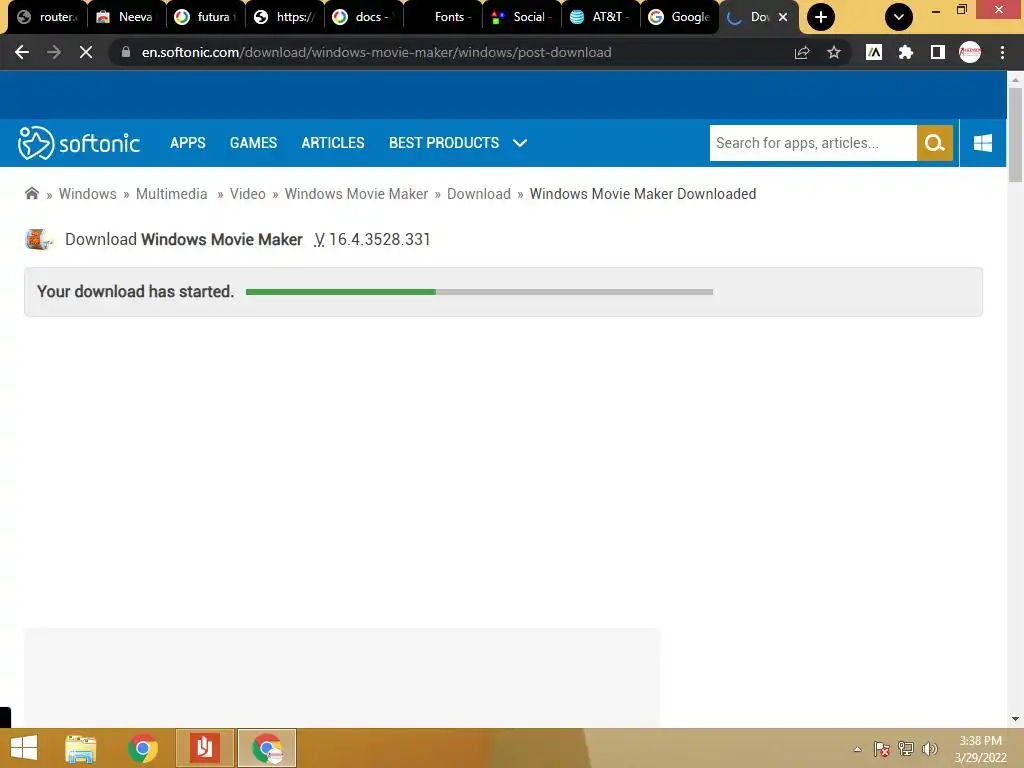1024x768 pixels.
Task: Click the address bar URL
Action: pyautogui.click(x=377, y=52)
